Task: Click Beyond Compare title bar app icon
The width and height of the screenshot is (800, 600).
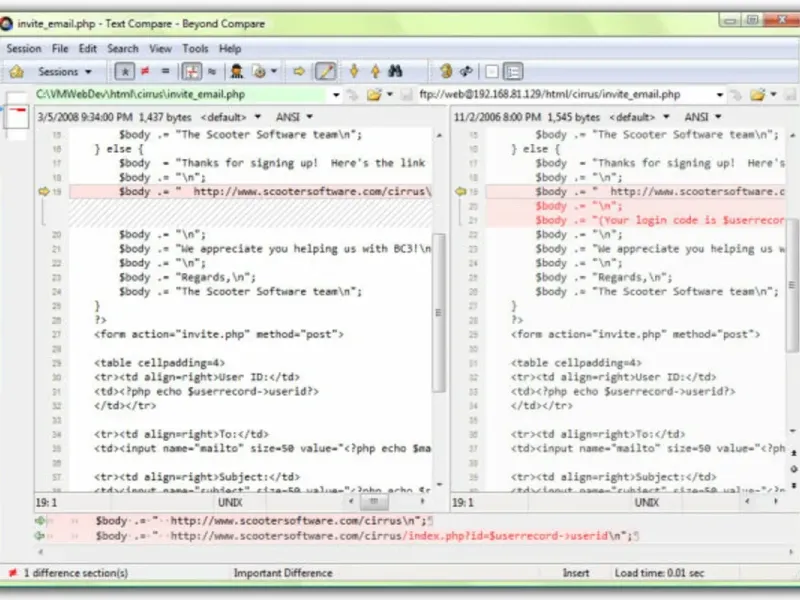Action: 6,23
